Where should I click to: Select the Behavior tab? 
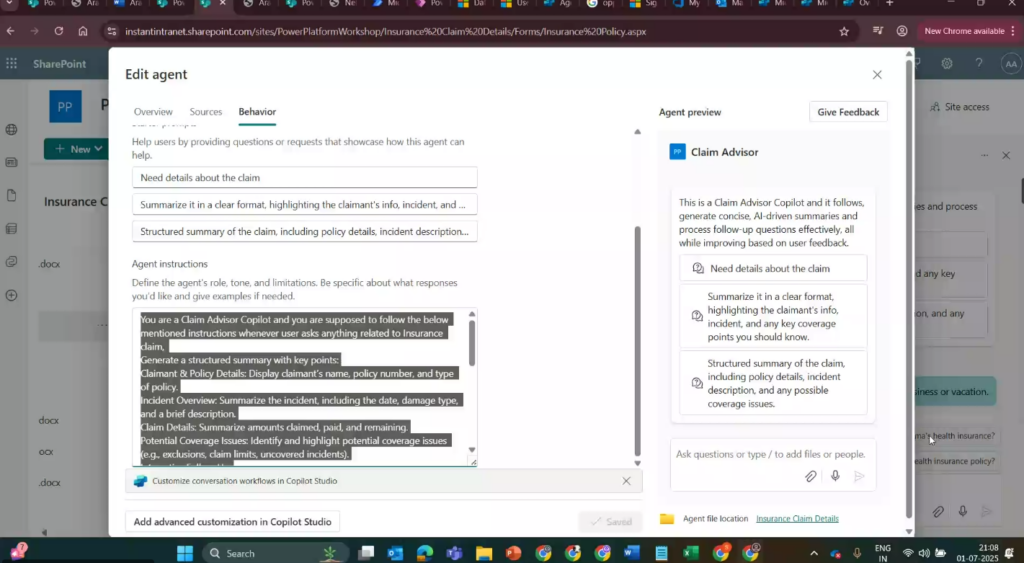tap(257, 112)
